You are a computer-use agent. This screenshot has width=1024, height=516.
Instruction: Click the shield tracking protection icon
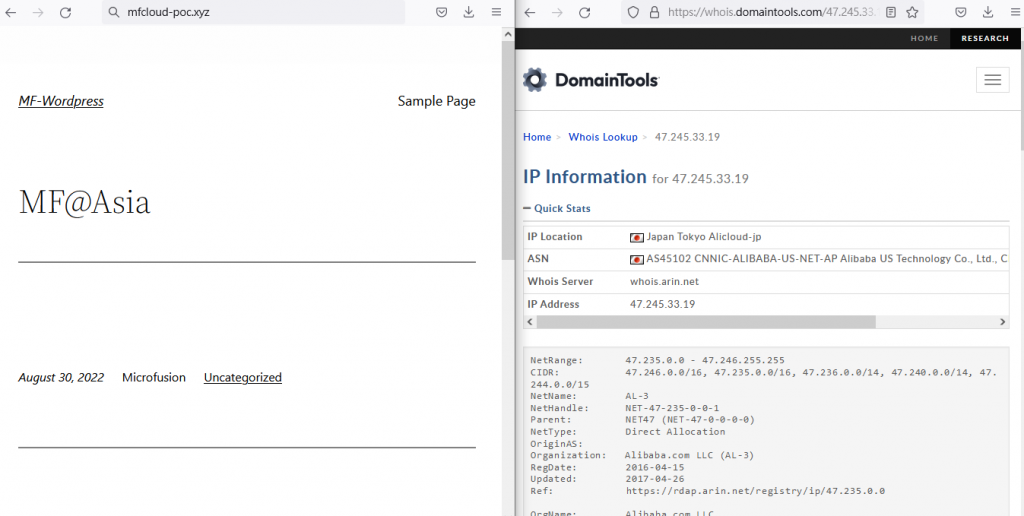[633, 12]
